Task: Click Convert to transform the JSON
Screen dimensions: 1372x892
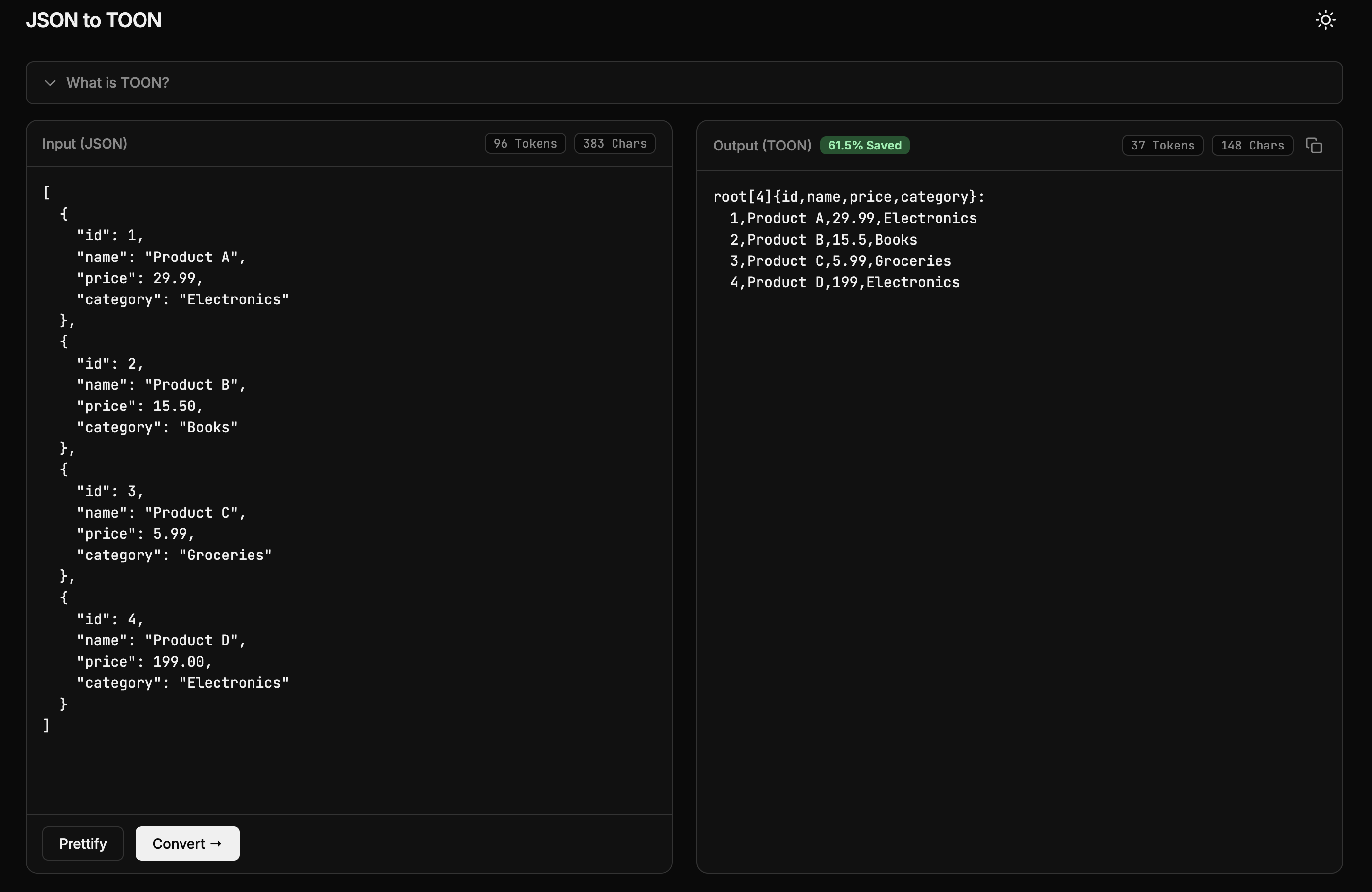Action: tap(187, 843)
